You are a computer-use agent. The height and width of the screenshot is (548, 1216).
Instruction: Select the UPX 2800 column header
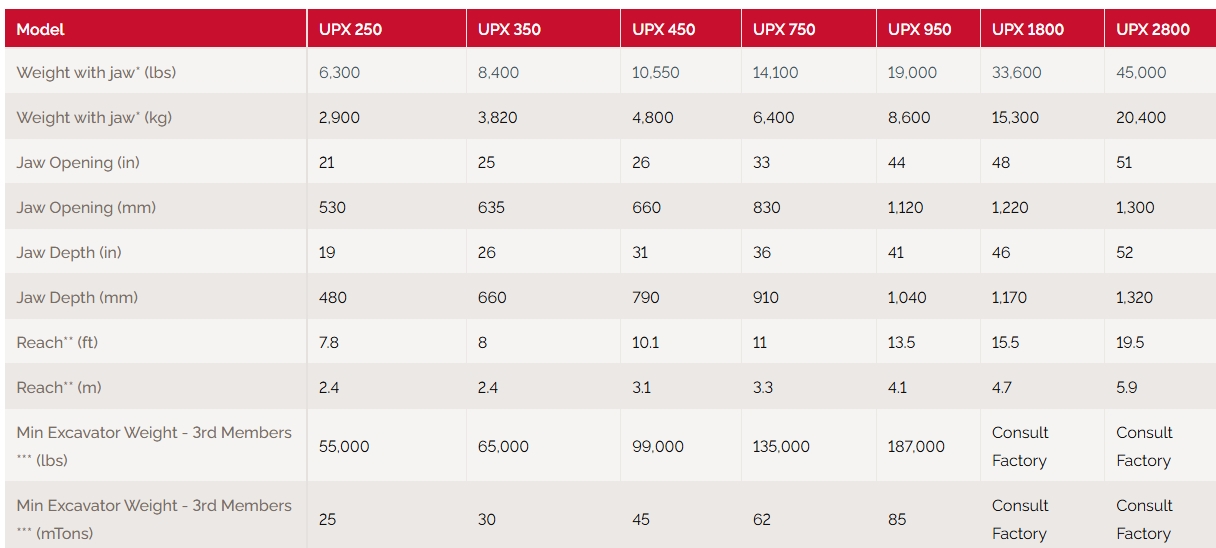coord(1153,29)
